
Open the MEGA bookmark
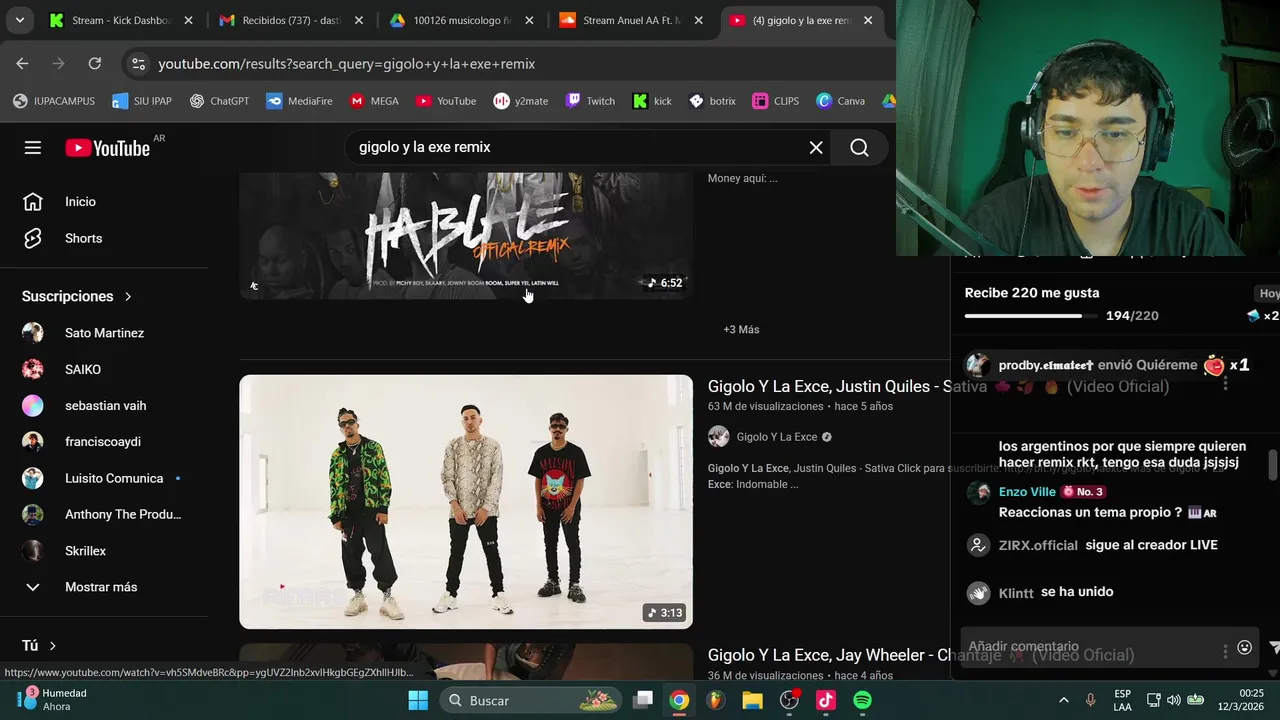click(374, 101)
